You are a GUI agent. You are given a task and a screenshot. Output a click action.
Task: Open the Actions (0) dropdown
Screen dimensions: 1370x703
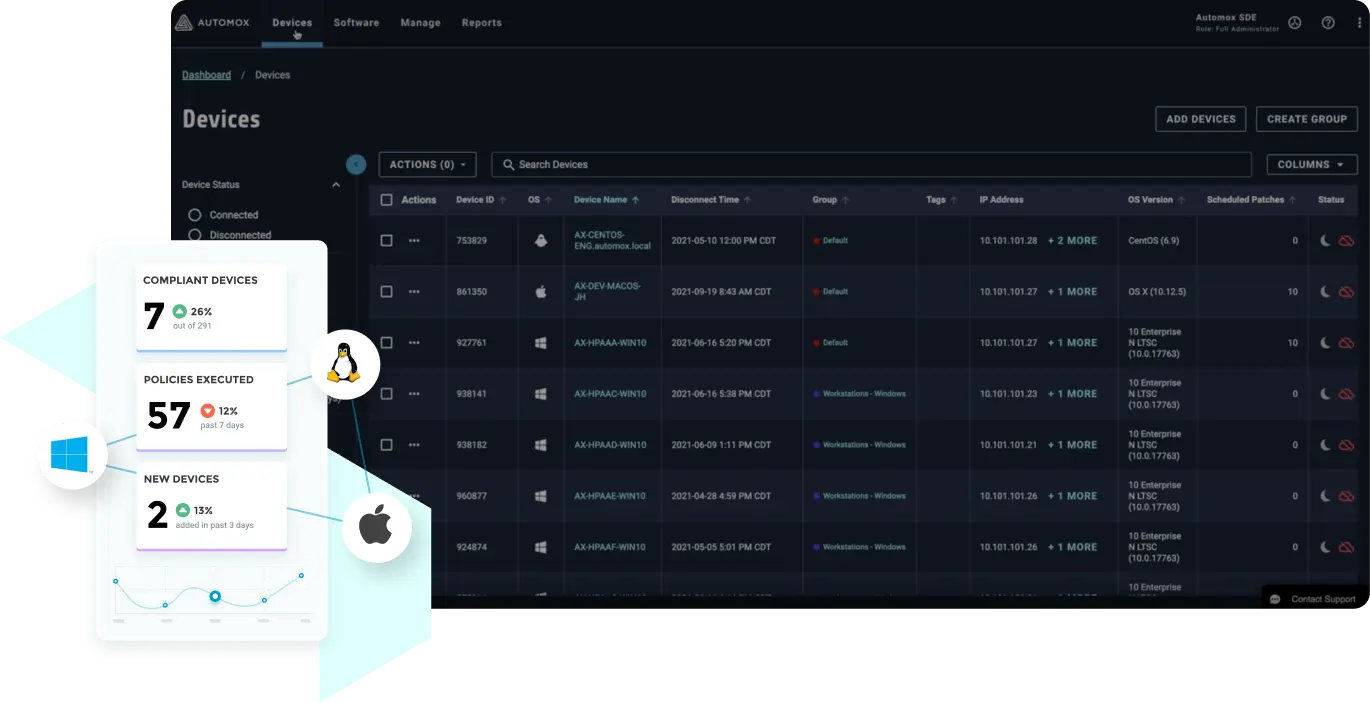click(x=427, y=165)
